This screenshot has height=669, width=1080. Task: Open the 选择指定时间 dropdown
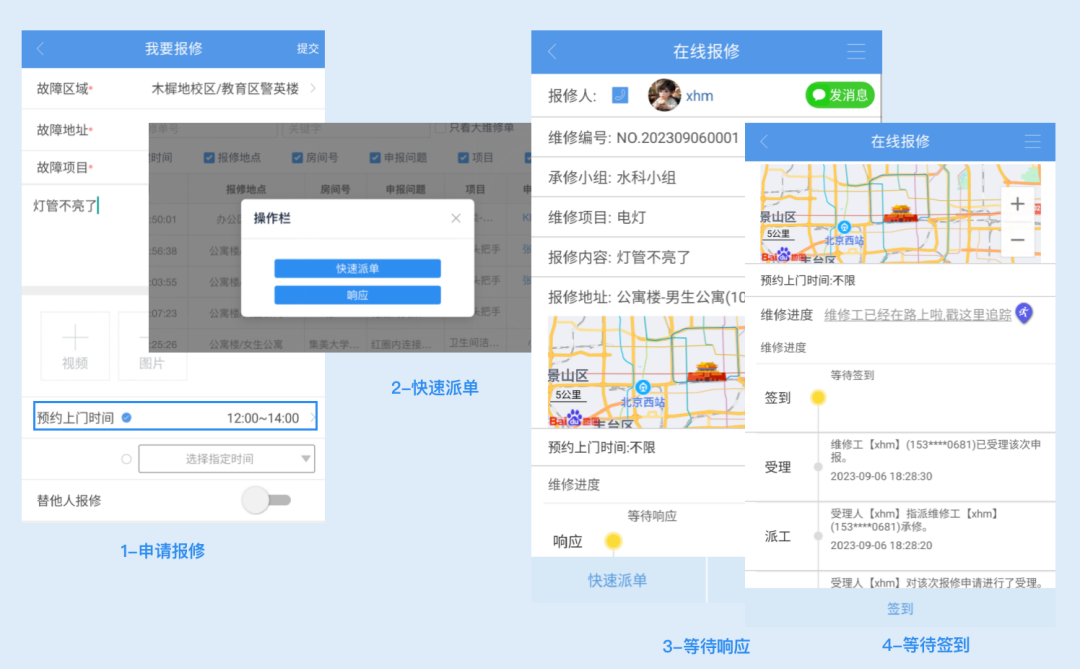click(222, 458)
